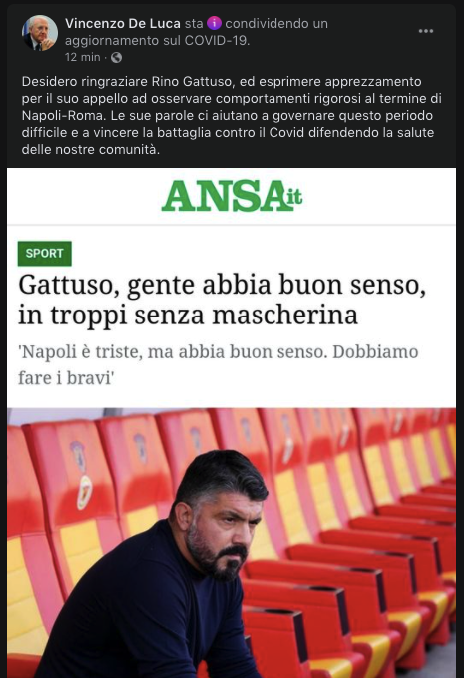
Task: Click the club crest on the red seat
Action: [84, 492]
